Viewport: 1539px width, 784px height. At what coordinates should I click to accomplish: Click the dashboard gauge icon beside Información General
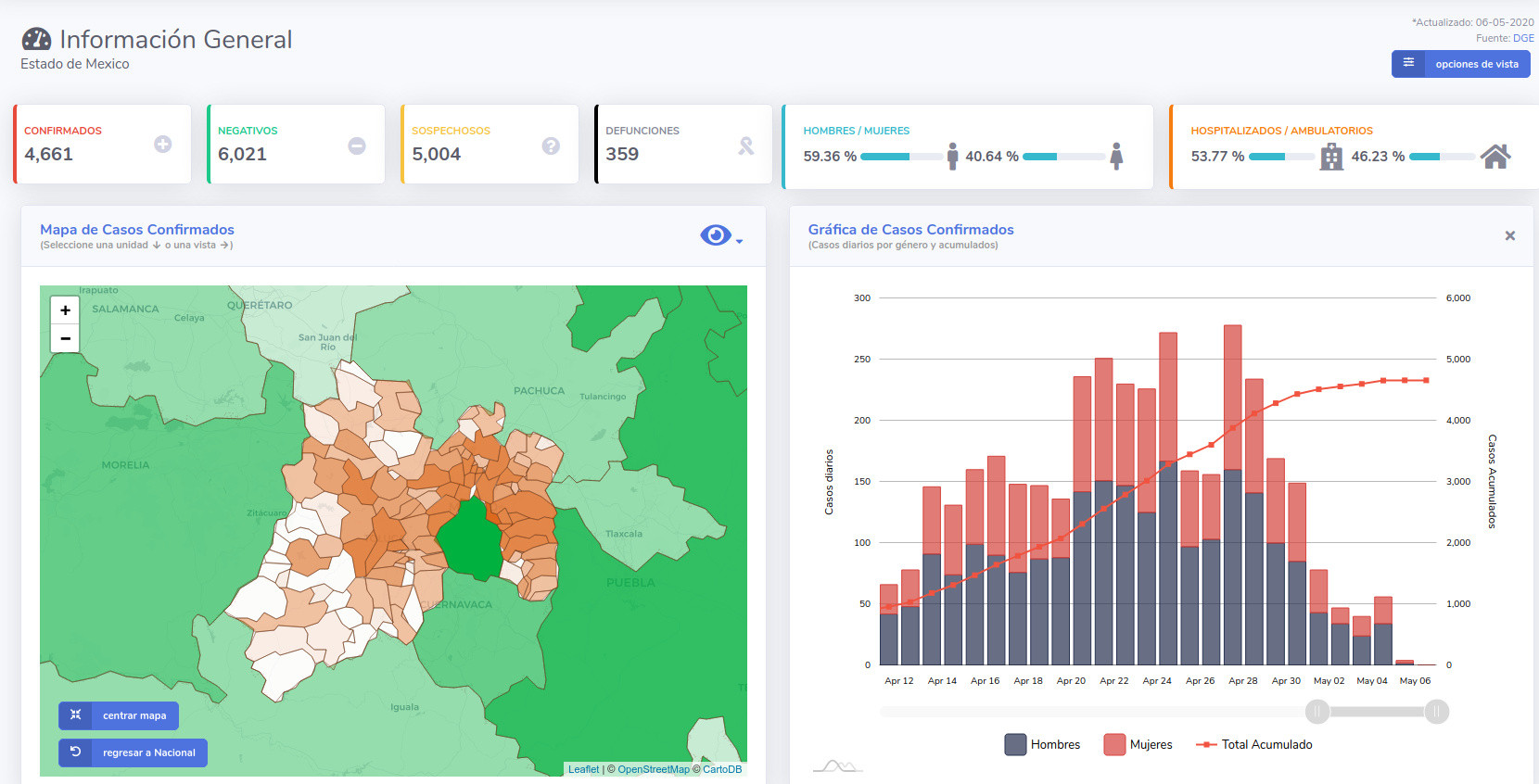36,39
